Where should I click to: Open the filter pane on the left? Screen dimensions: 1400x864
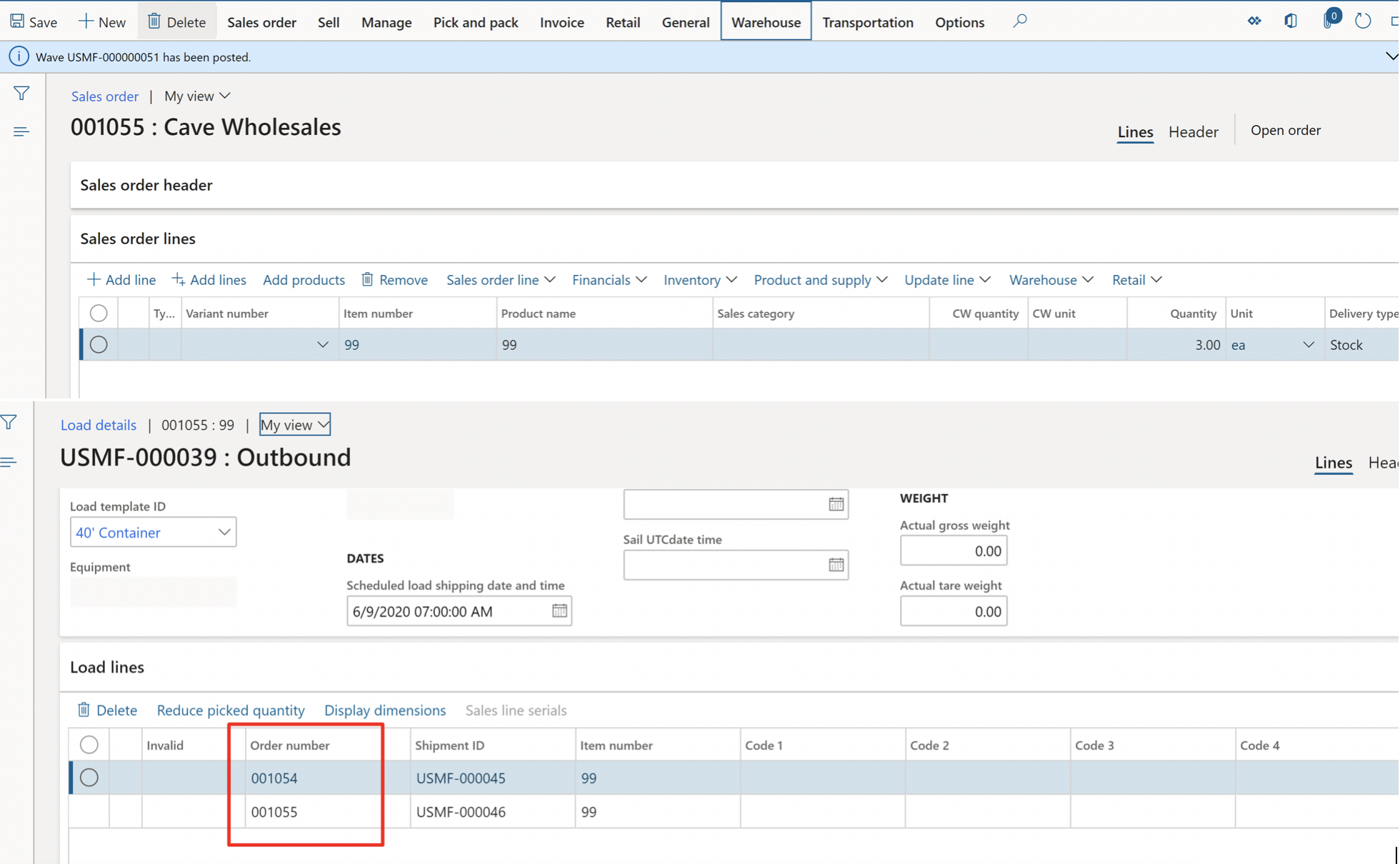tap(21, 93)
